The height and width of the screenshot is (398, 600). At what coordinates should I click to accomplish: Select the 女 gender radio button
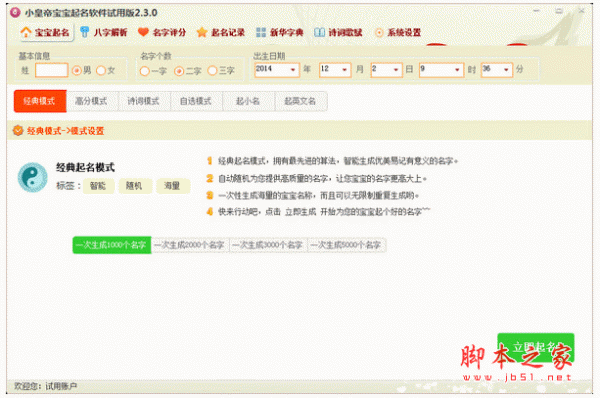[x=101, y=70]
